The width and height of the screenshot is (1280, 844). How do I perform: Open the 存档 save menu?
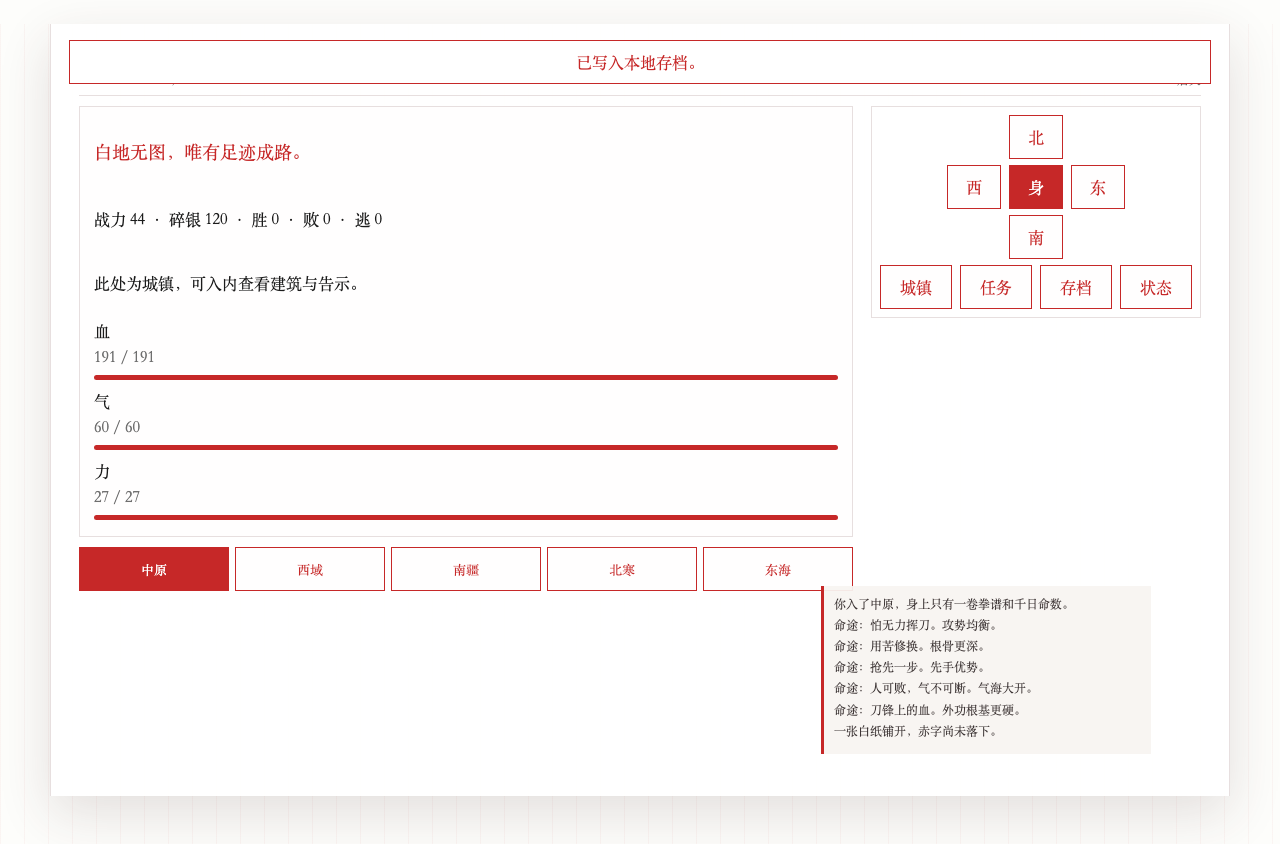click(1075, 287)
